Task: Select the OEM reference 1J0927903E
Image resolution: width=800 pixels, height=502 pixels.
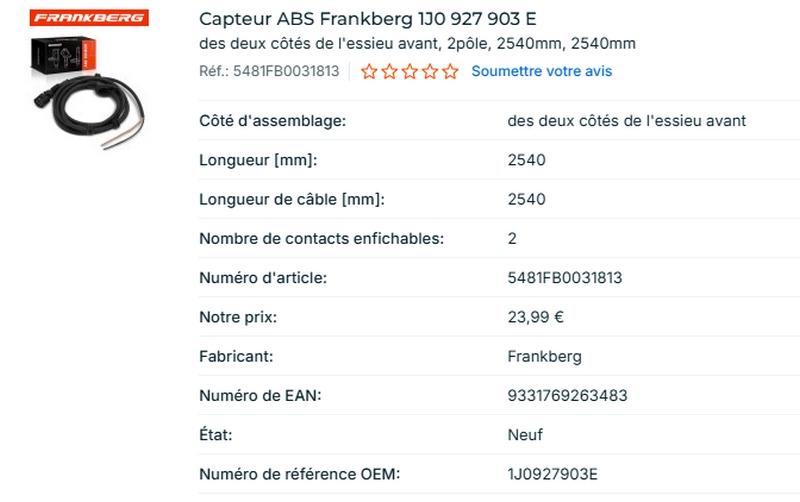Action: [x=552, y=474]
